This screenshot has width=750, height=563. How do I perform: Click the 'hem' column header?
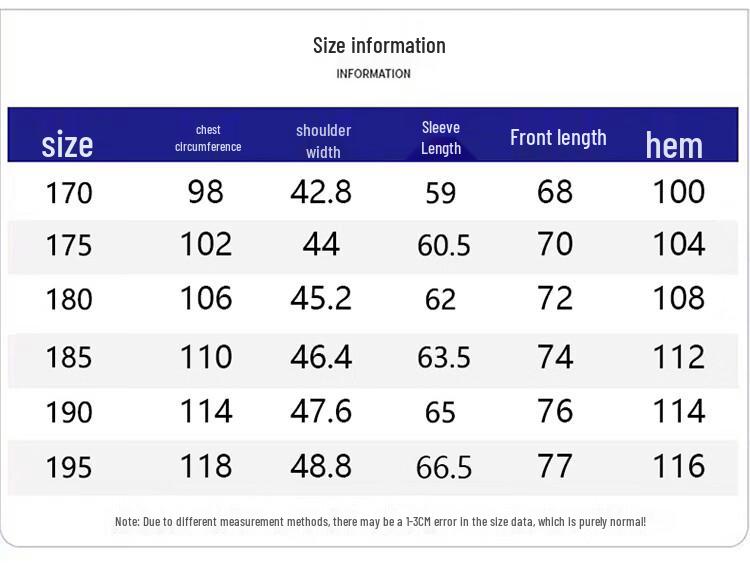click(x=674, y=145)
